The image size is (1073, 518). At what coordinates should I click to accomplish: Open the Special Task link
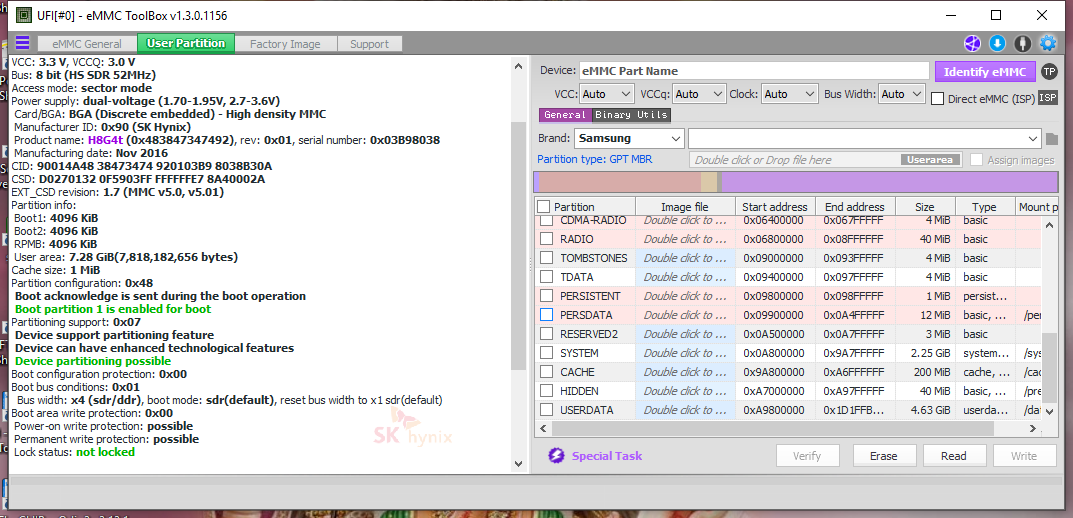point(607,456)
